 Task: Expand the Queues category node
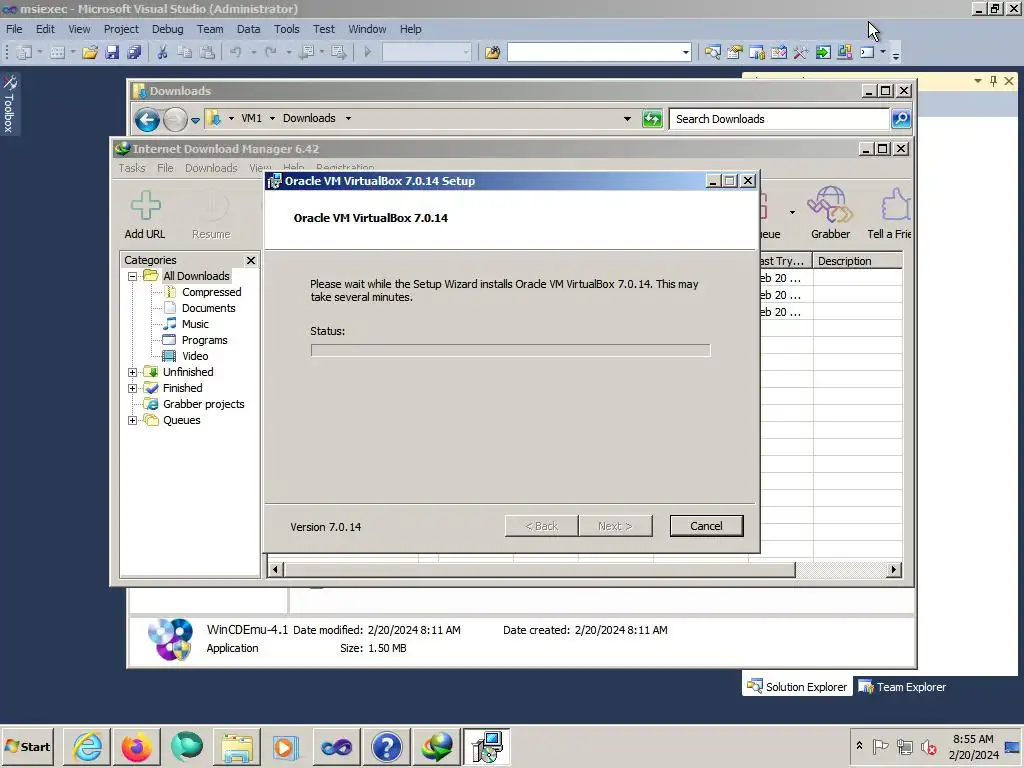tap(133, 421)
